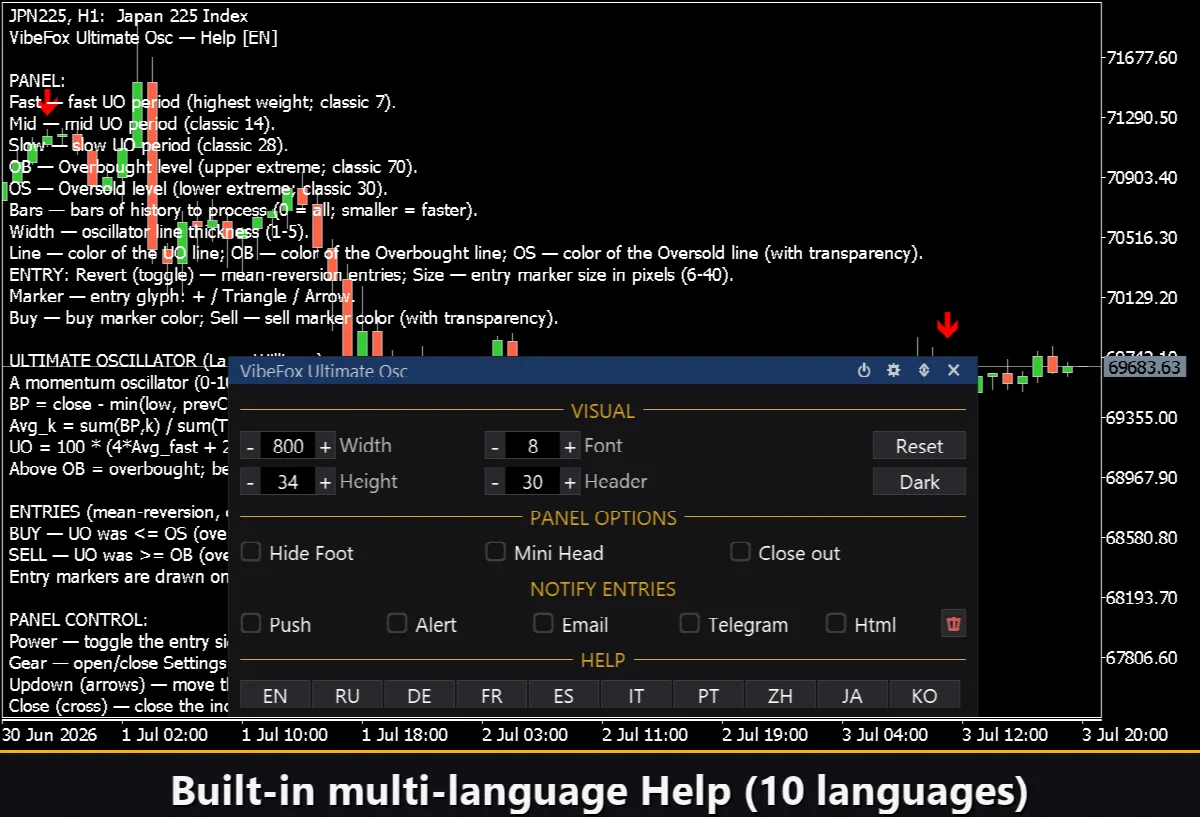The width and height of the screenshot is (1200, 817).
Task: Decrease Font size with minus button
Action: point(495,446)
